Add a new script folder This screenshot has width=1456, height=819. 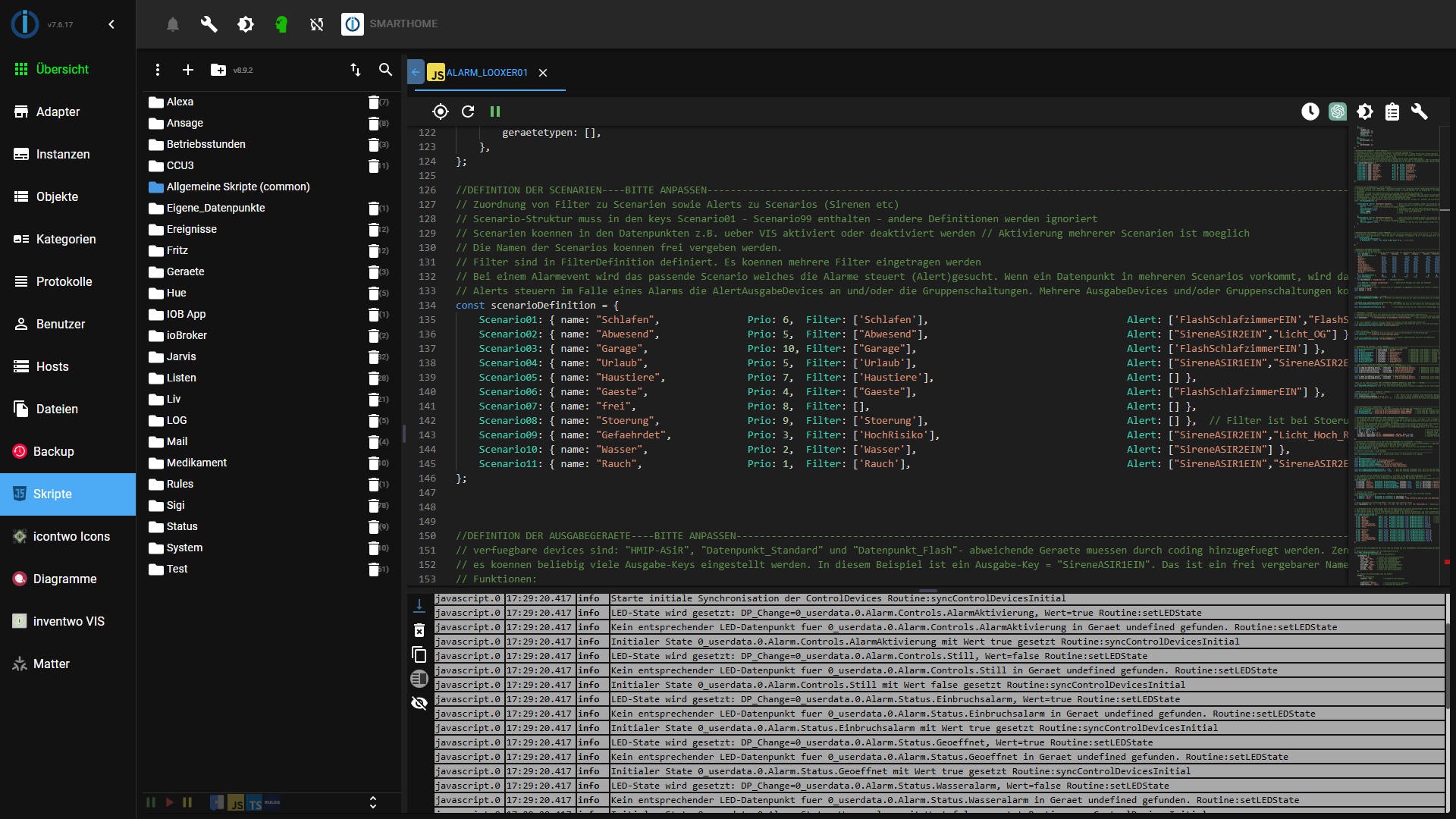(x=218, y=70)
